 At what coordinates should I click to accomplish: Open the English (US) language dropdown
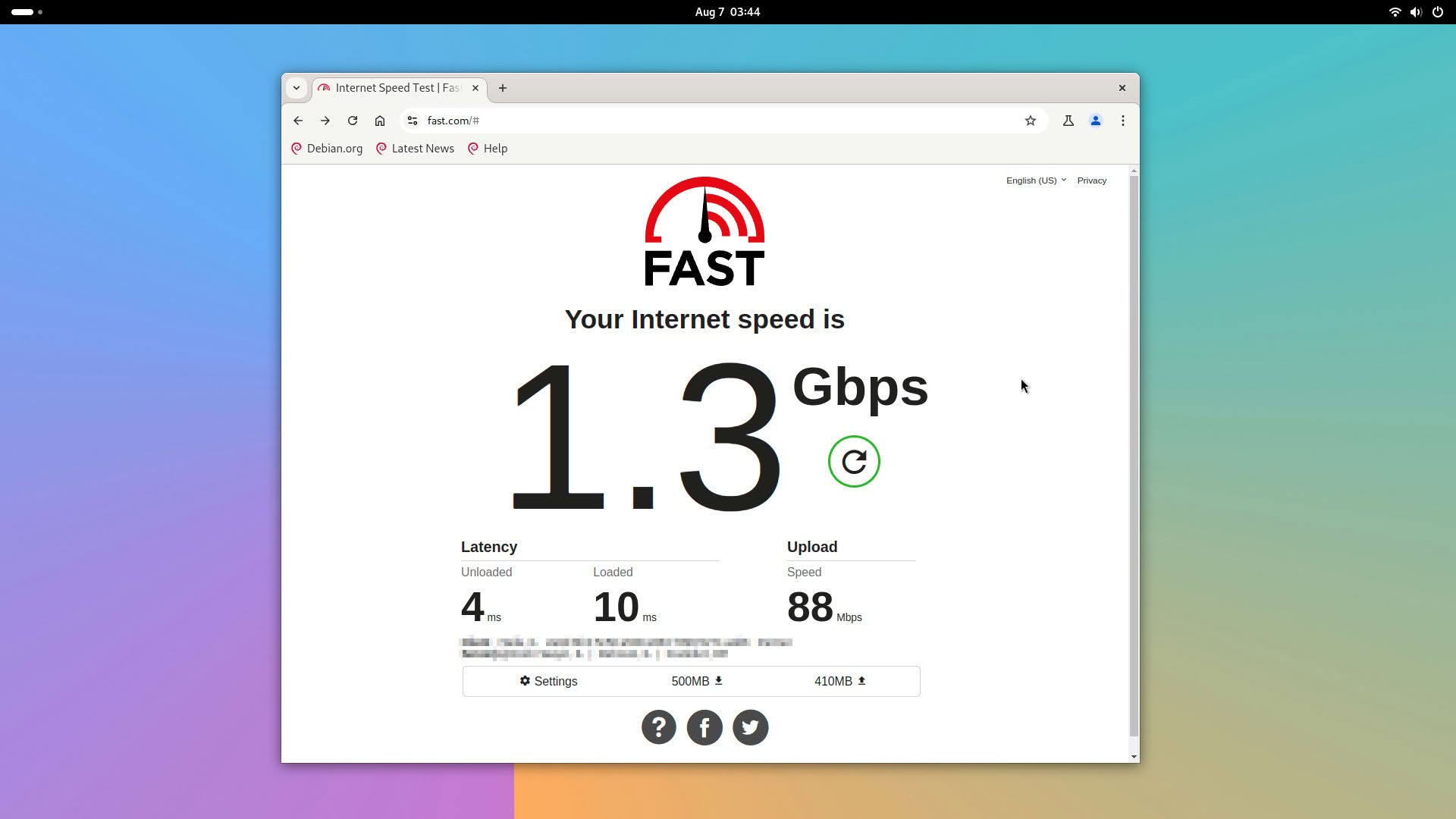coord(1036,180)
